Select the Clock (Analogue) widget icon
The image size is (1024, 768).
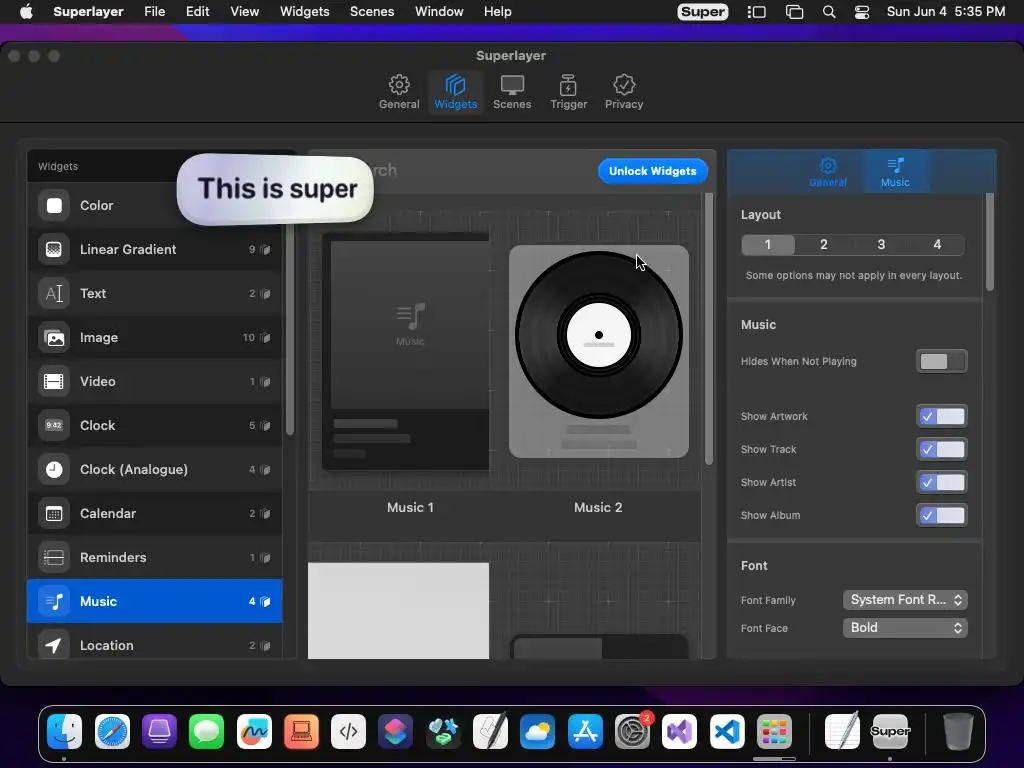point(54,470)
